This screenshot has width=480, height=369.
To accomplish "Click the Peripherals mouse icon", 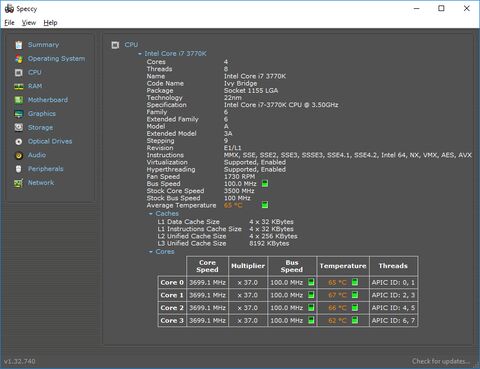I will [x=19, y=169].
